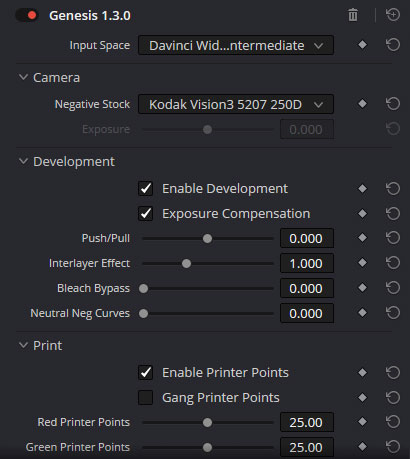Reset the Interlayer Effect value

[393, 263]
